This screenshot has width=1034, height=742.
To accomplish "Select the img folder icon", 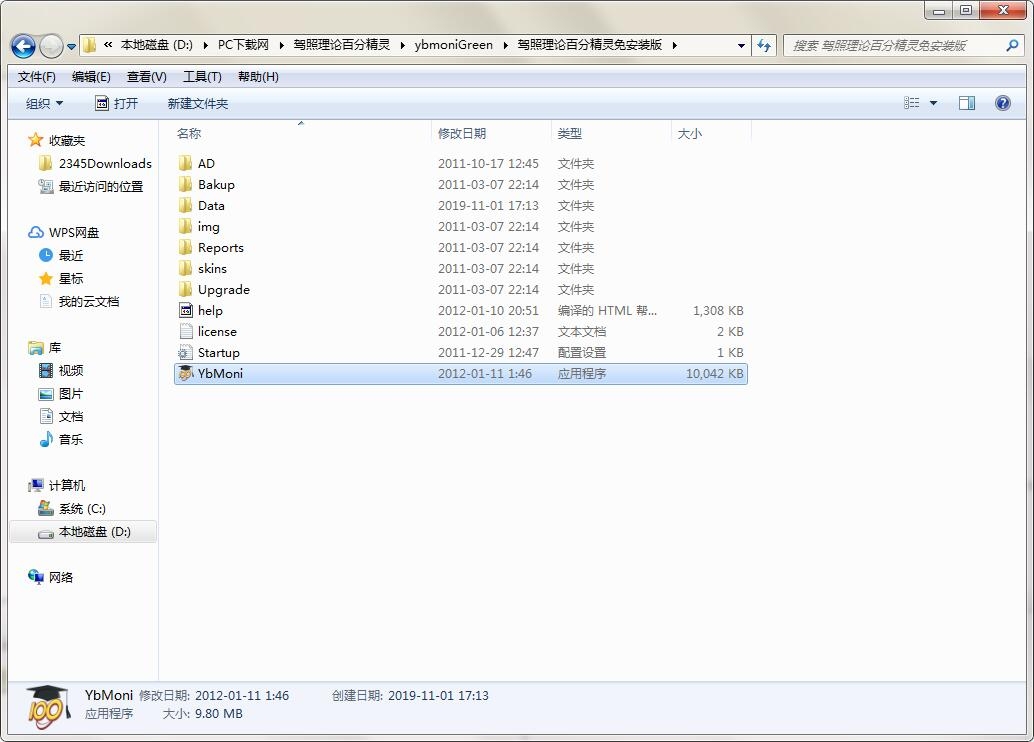I will tap(186, 226).
